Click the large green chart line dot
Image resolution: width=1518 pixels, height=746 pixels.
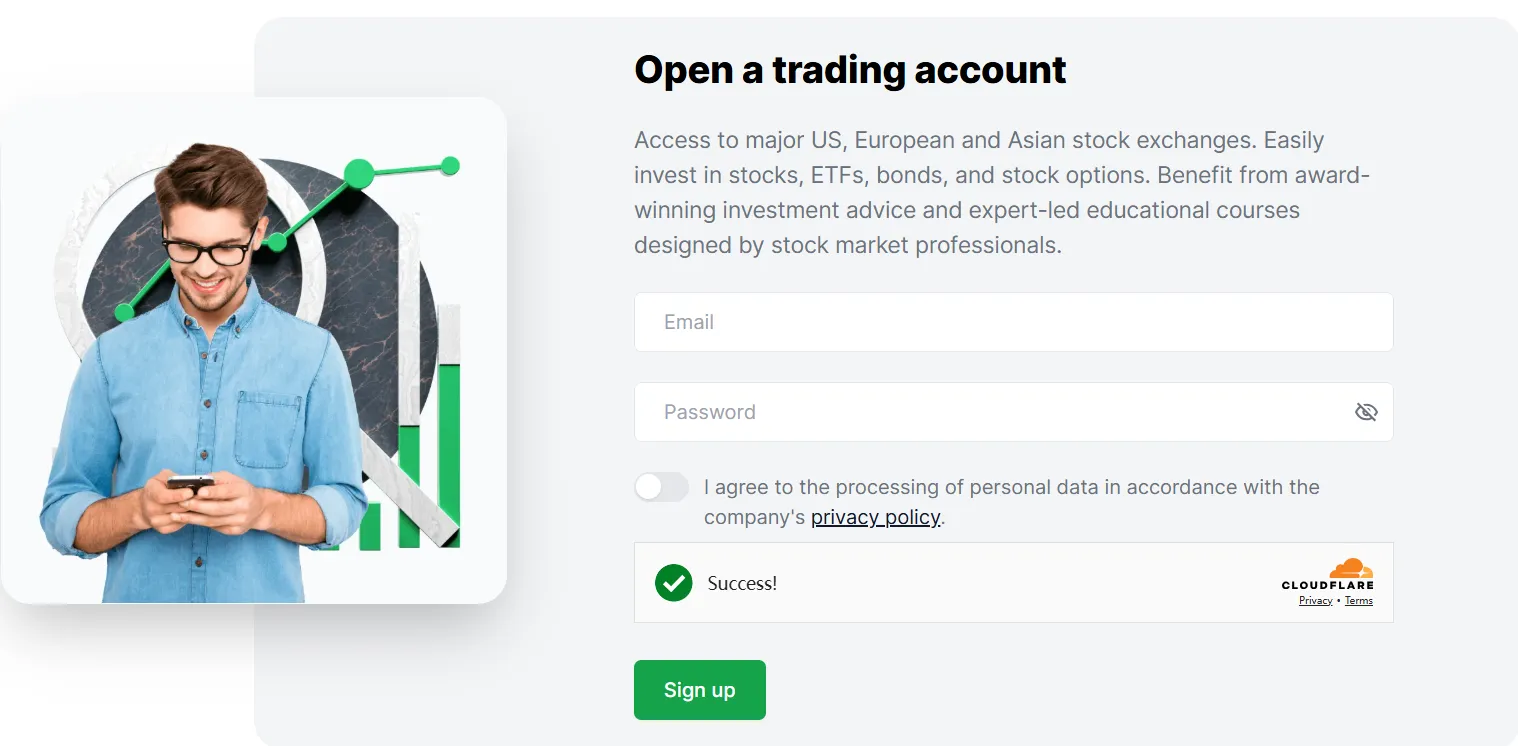click(x=358, y=174)
